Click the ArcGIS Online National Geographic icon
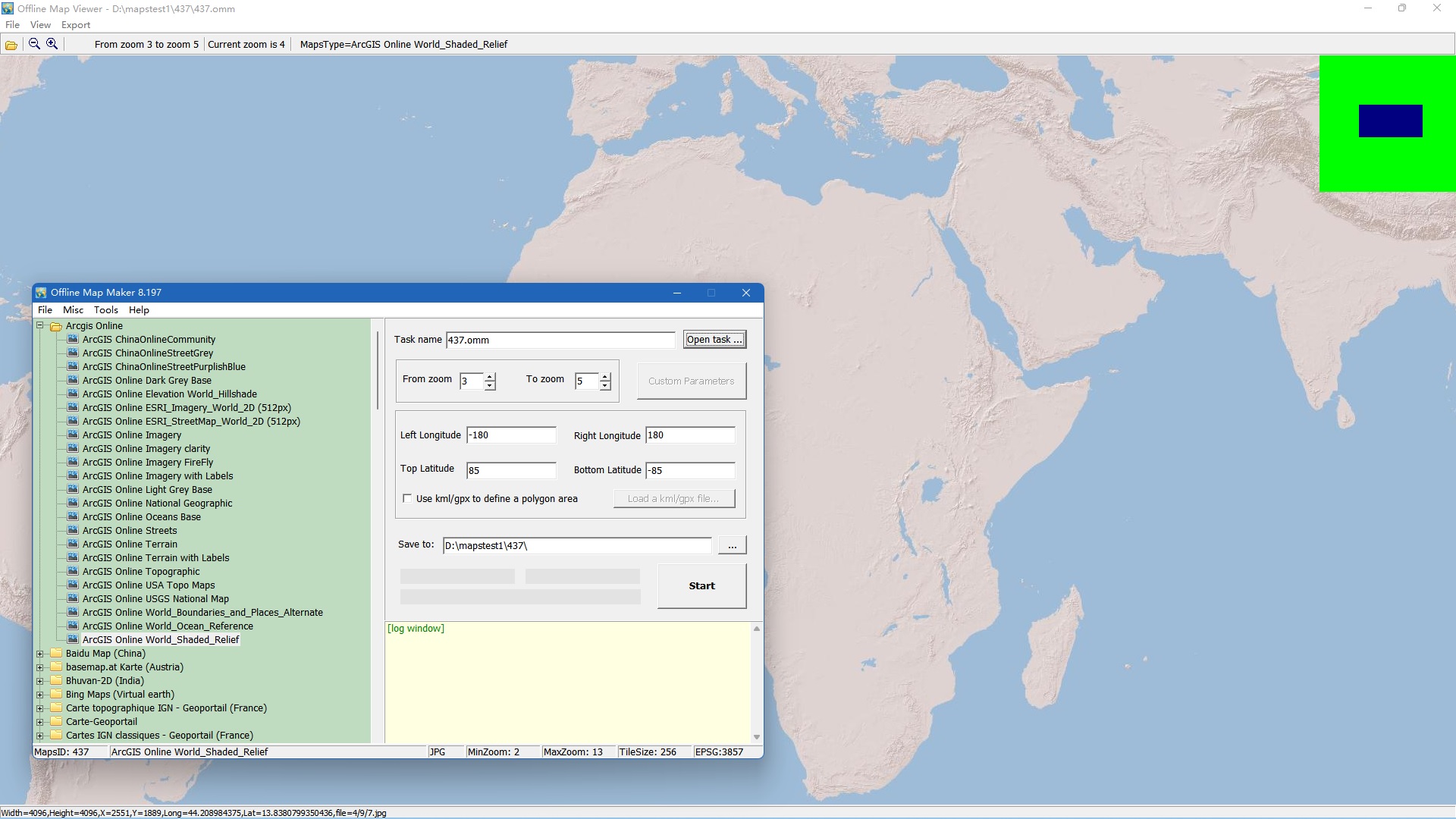 pyautogui.click(x=73, y=503)
